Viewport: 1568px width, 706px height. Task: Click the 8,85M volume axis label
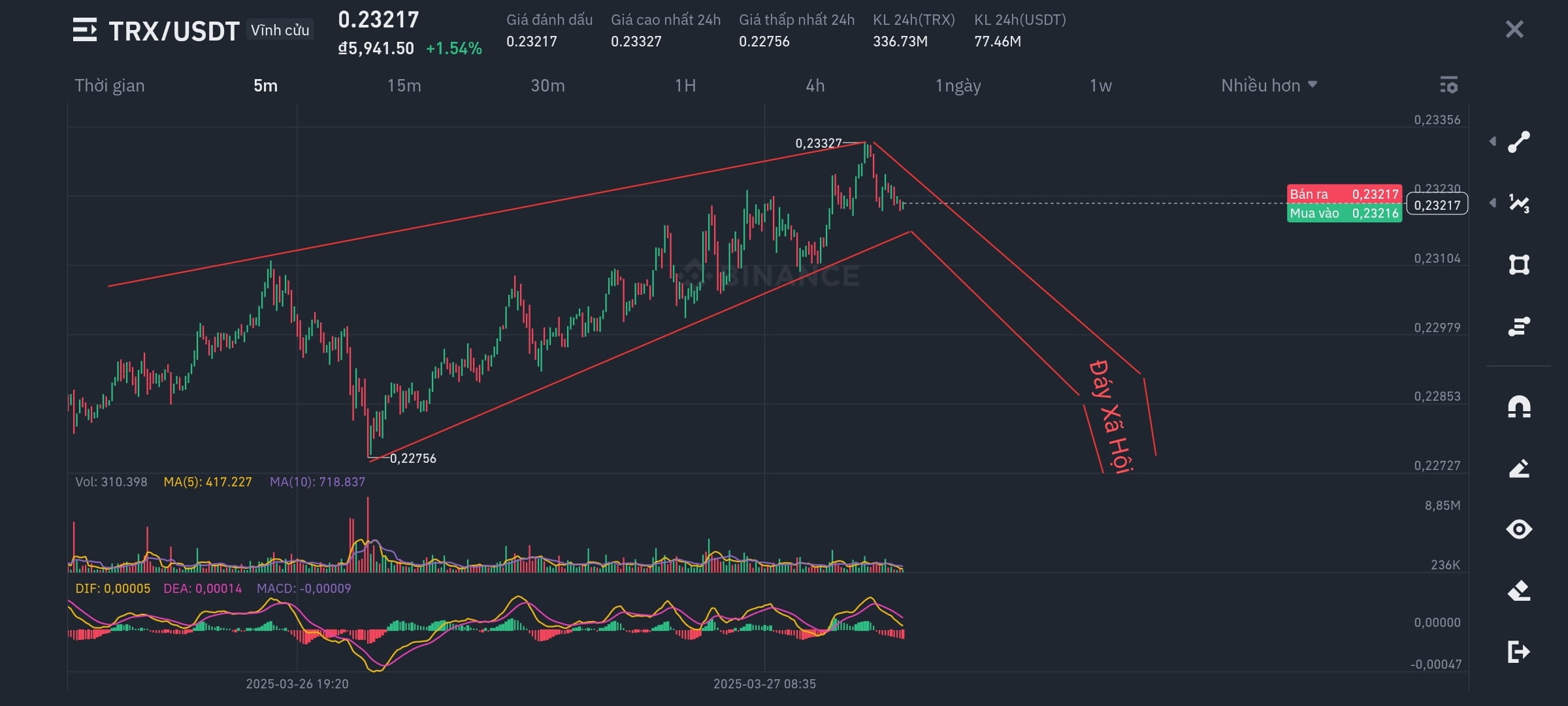coord(1443,505)
